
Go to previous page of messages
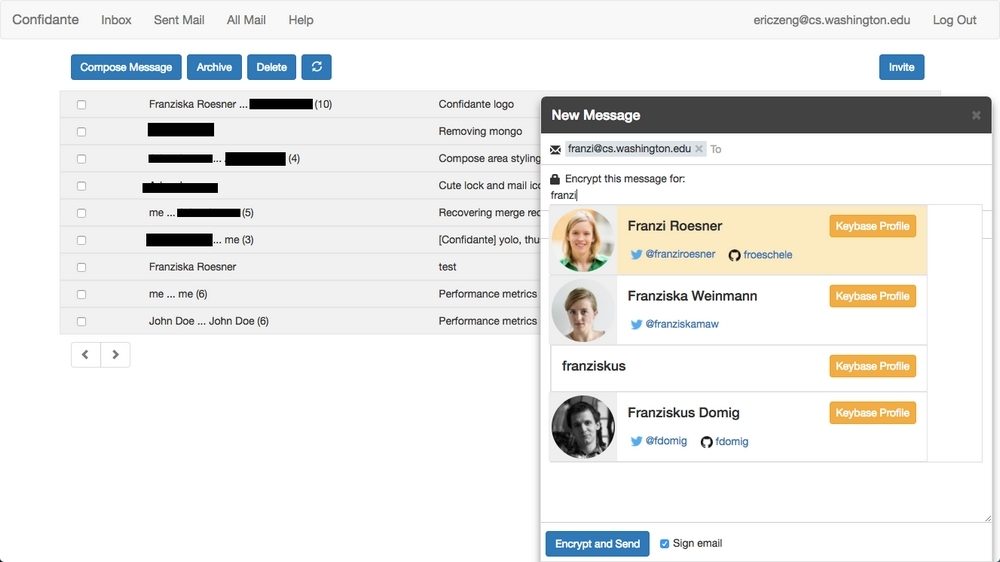(x=85, y=354)
